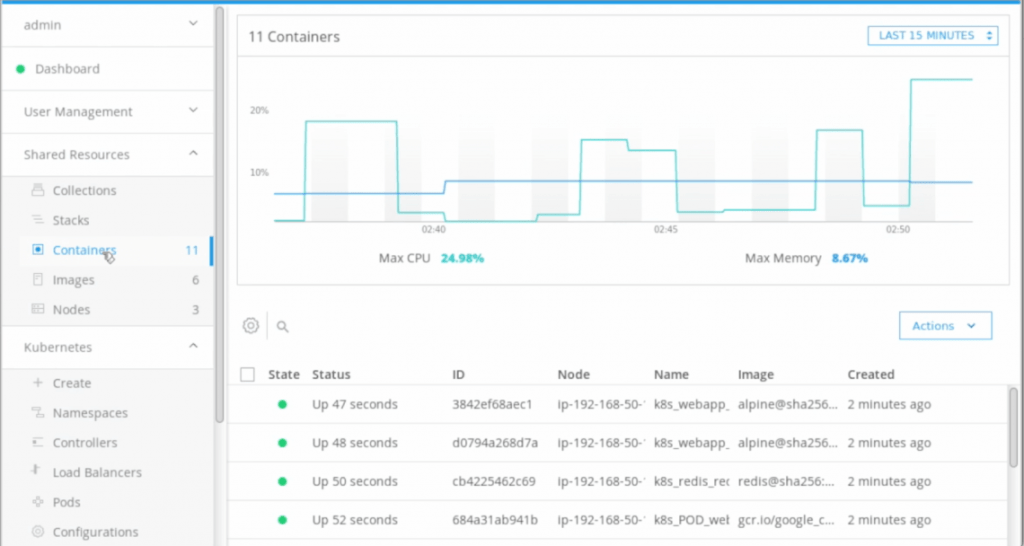Open the Last 15 Minutes time range dropdown
Screen dimensions: 1024x546
933,35
